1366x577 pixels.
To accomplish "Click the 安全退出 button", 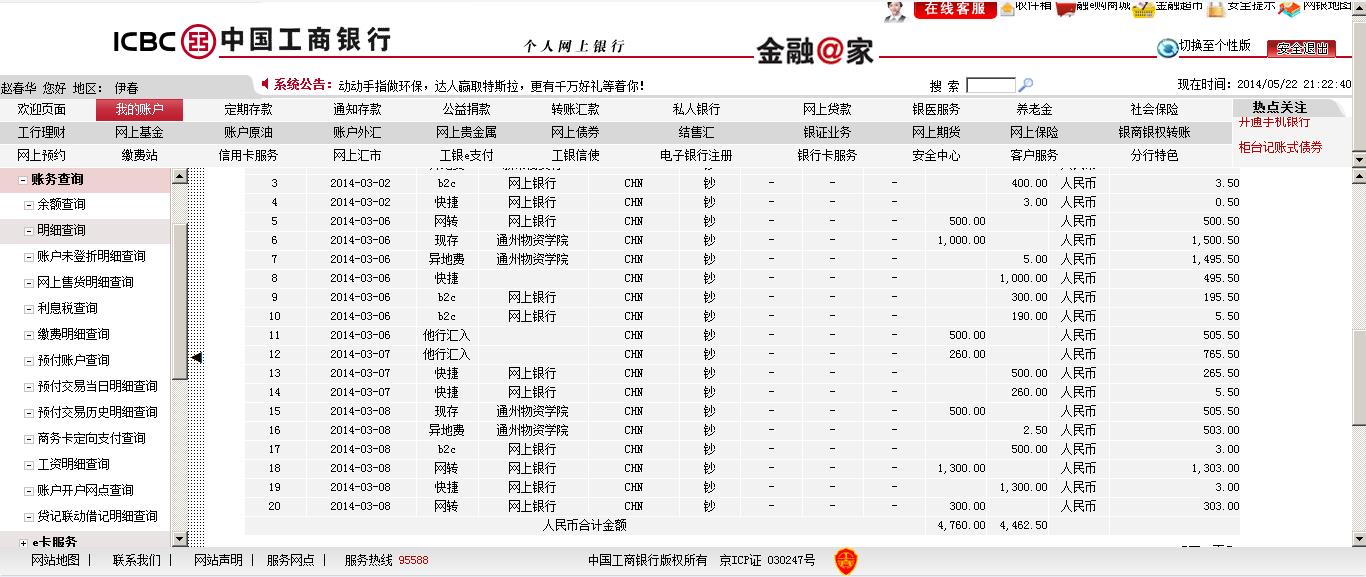I will (1301, 48).
